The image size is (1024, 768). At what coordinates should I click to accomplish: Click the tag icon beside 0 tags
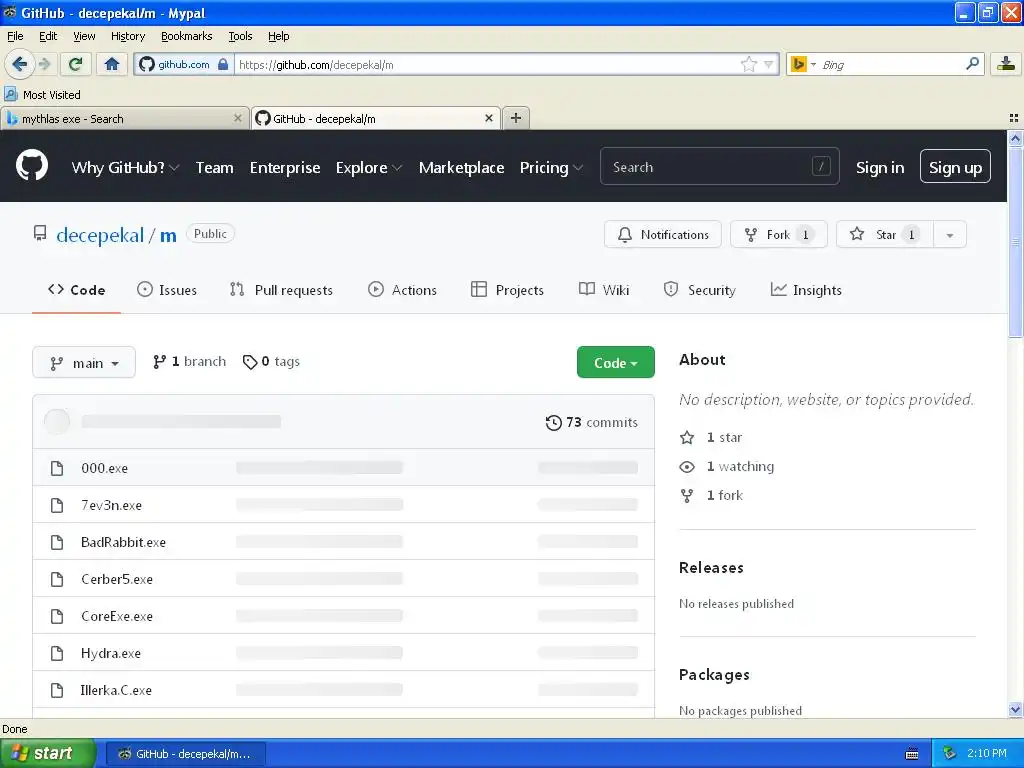coord(249,362)
